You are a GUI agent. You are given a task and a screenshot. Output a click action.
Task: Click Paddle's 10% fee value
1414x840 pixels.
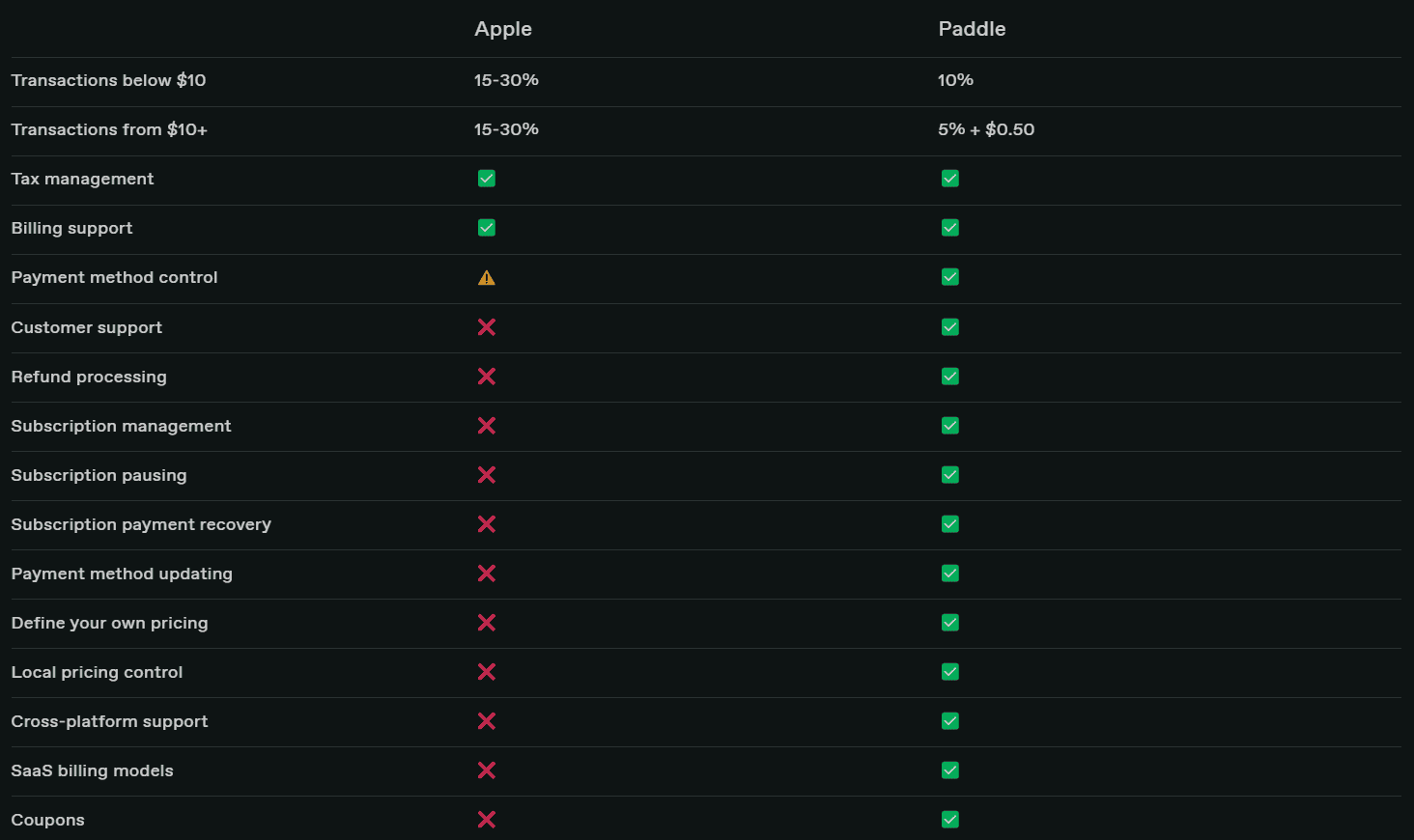(955, 80)
